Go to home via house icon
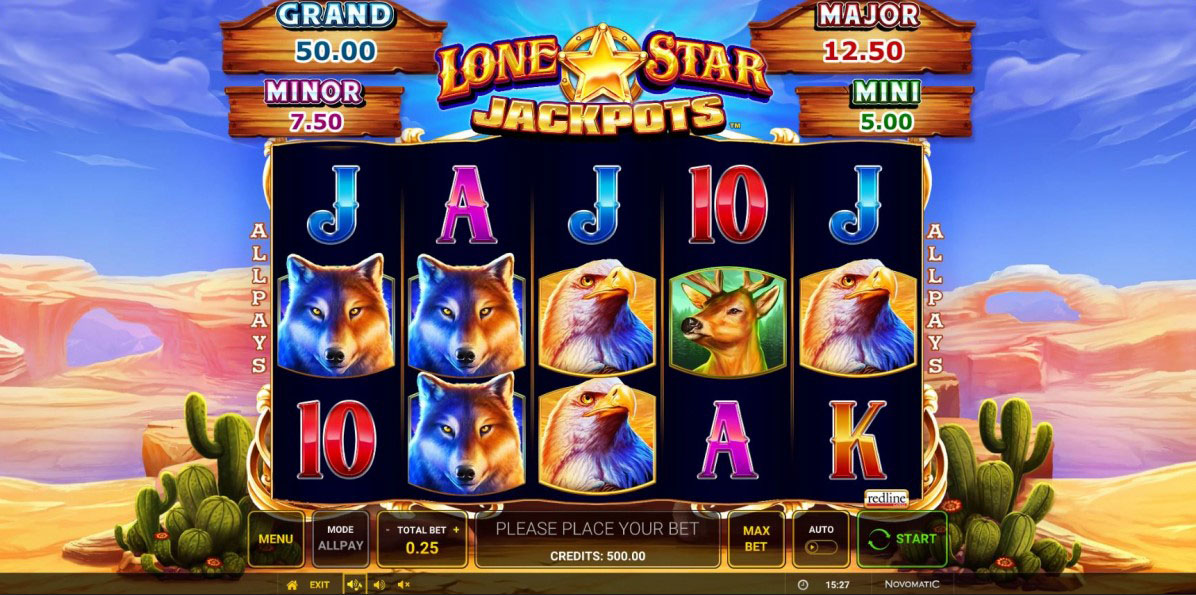 291,585
